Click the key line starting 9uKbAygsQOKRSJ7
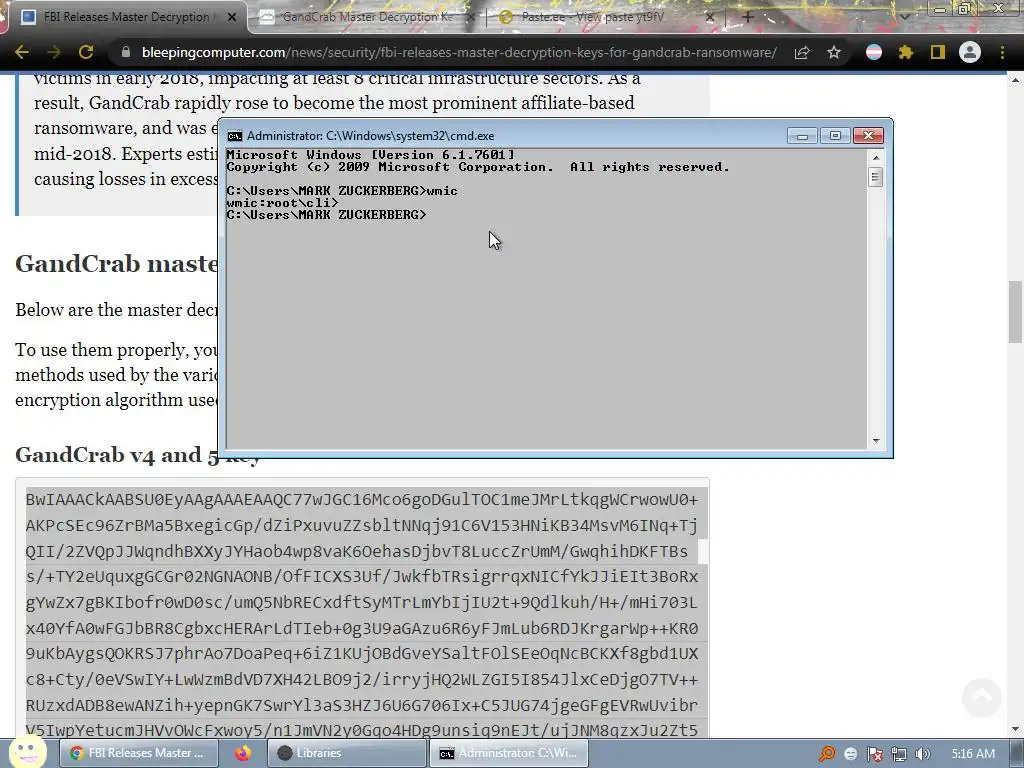This screenshot has width=1024, height=768. [362, 654]
